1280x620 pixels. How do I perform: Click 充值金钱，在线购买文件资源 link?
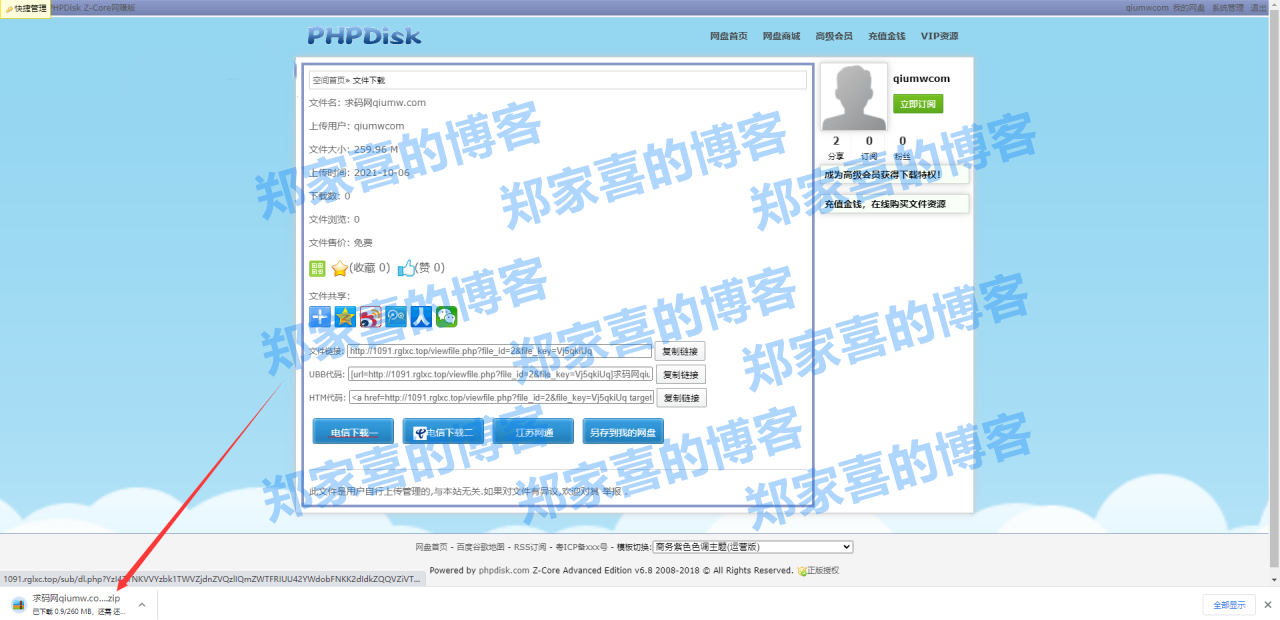[x=885, y=204]
